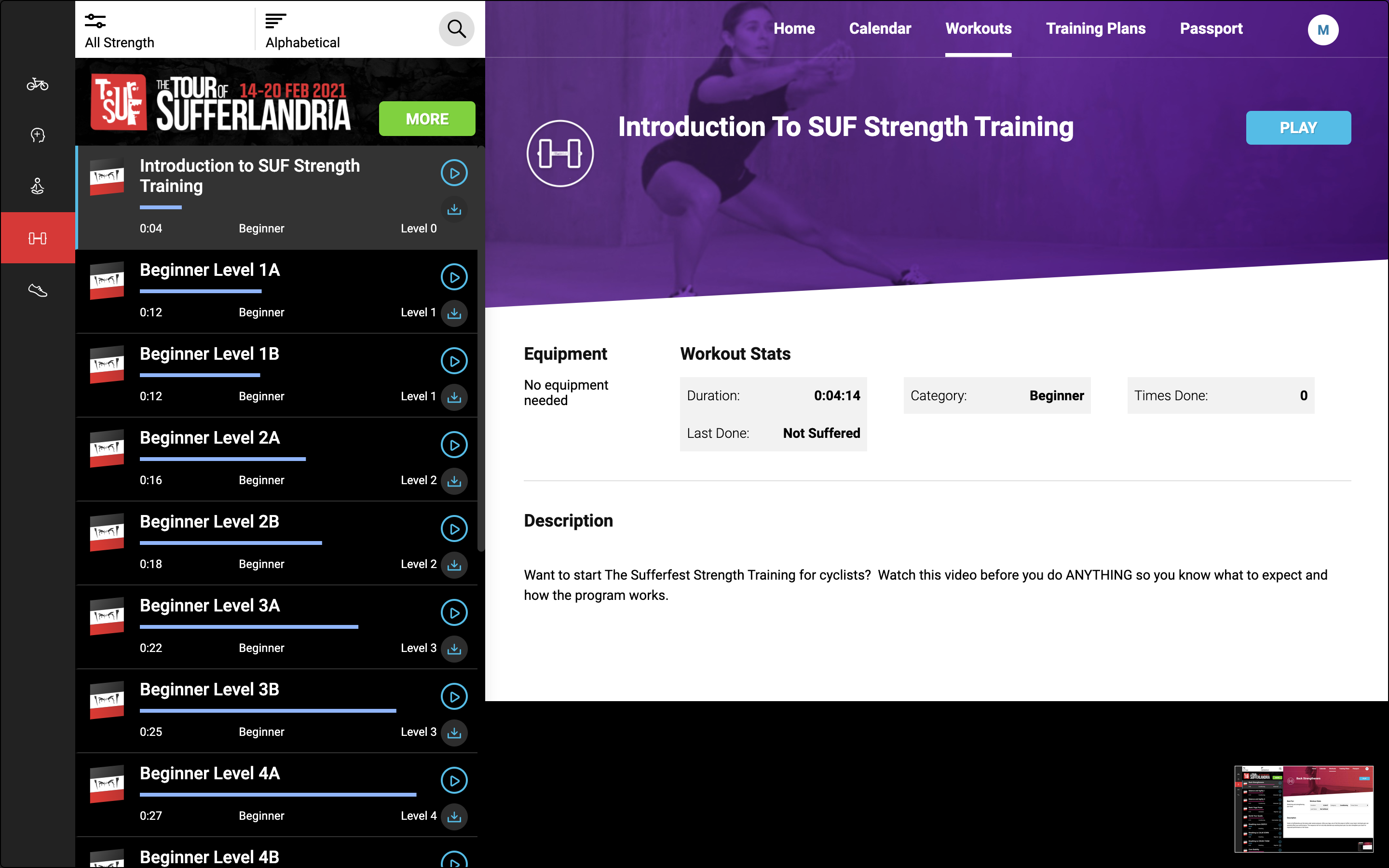The image size is (1389, 868).
Task: Click the Category value Beginner
Action: pyautogui.click(x=1057, y=395)
